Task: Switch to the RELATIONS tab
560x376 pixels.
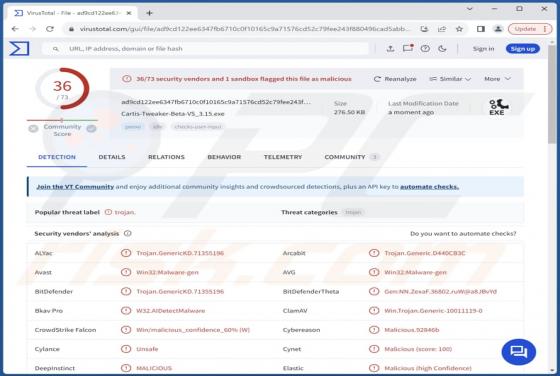Action: [166, 157]
